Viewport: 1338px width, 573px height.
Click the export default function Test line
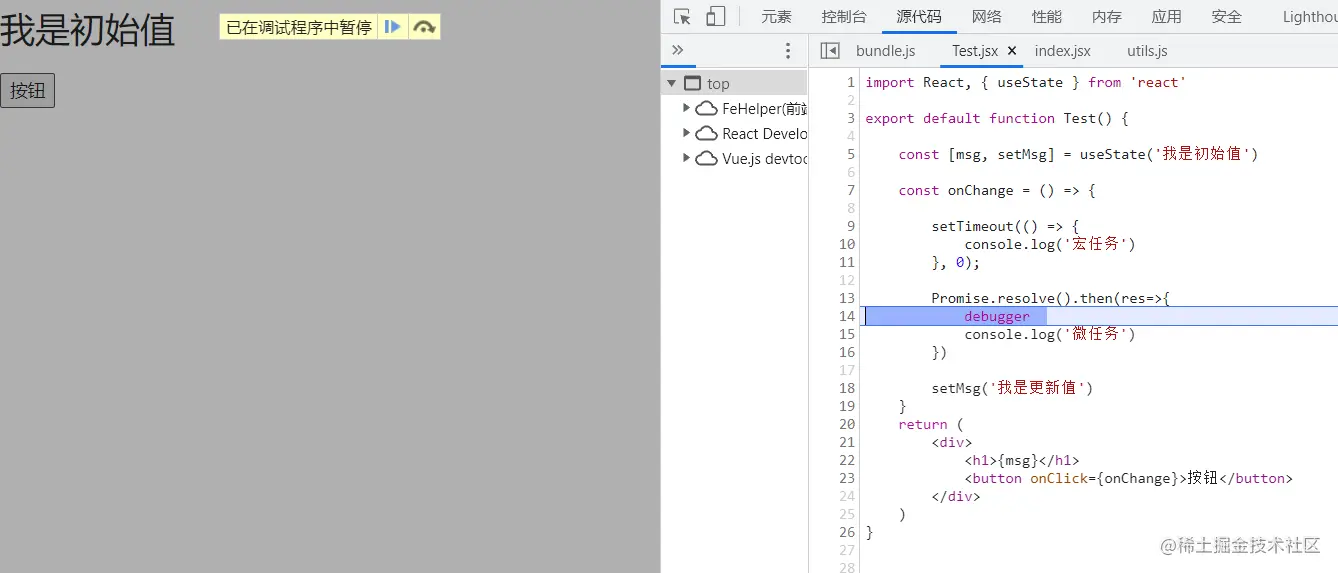(997, 118)
